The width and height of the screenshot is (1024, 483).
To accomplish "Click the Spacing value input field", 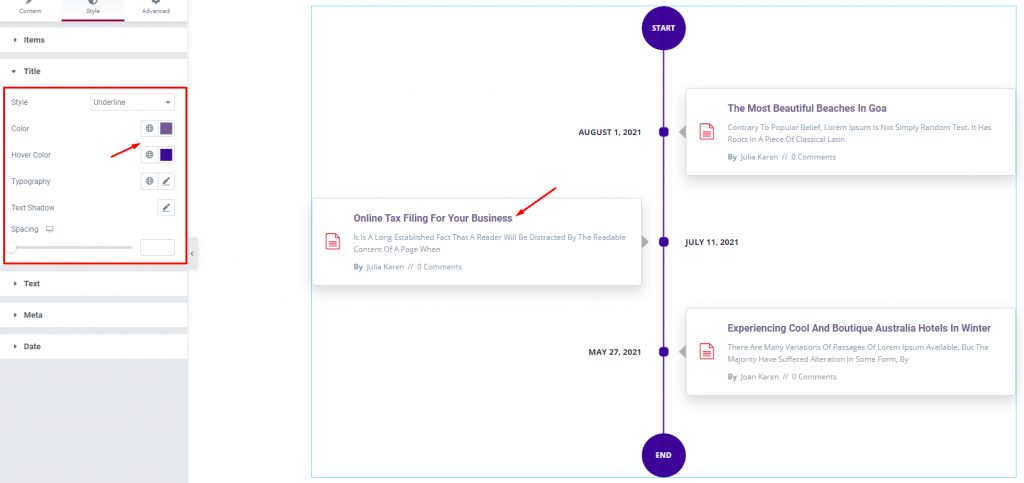I will (x=157, y=247).
